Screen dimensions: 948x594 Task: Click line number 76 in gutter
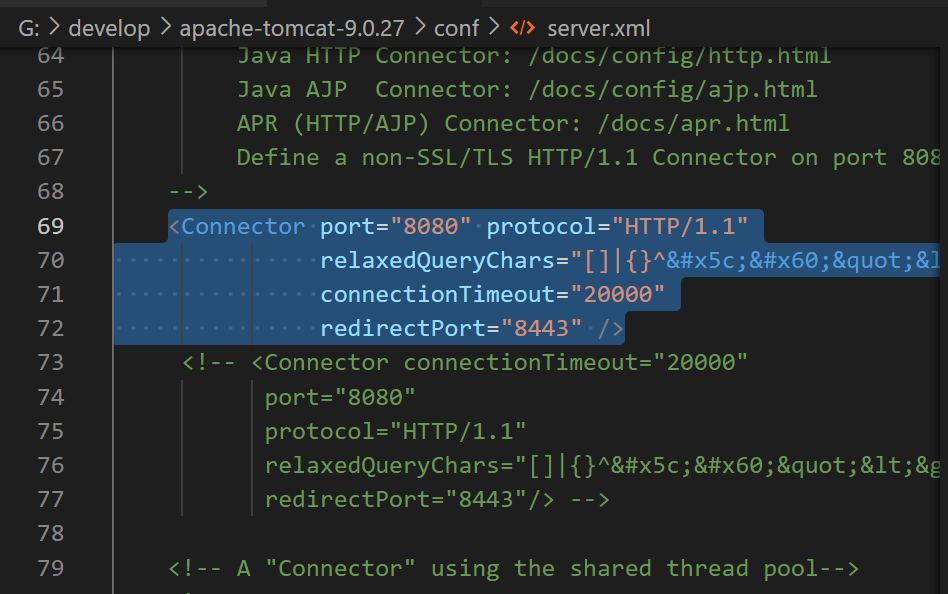tap(51, 465)
